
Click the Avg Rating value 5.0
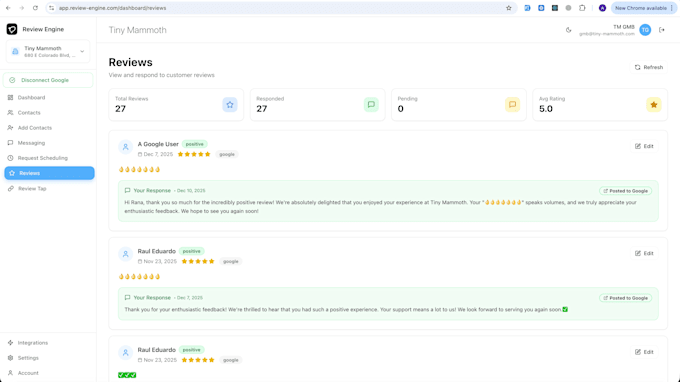[546, 109]
